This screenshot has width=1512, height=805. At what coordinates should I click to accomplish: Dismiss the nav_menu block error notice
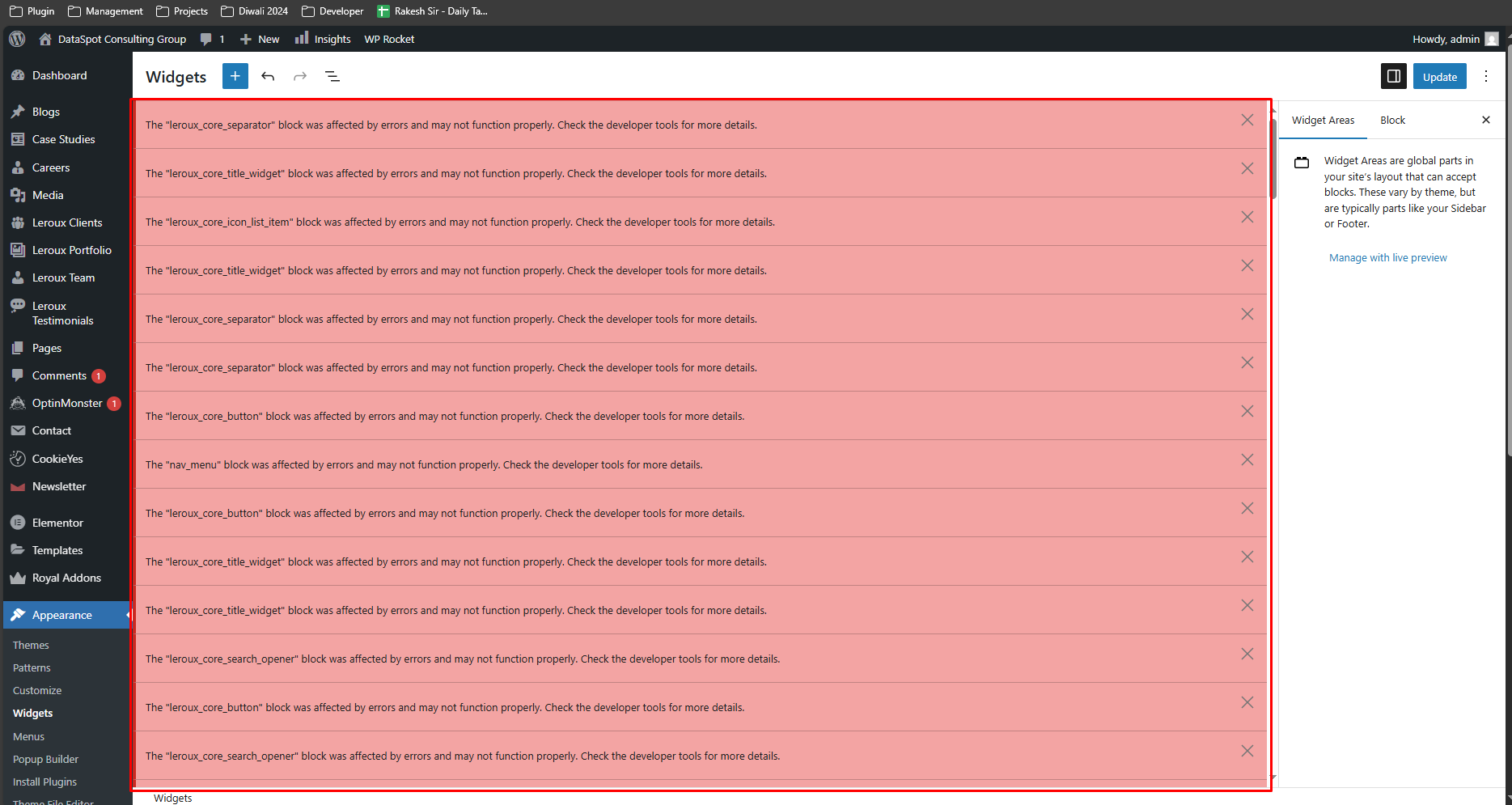click(1247, 460)
